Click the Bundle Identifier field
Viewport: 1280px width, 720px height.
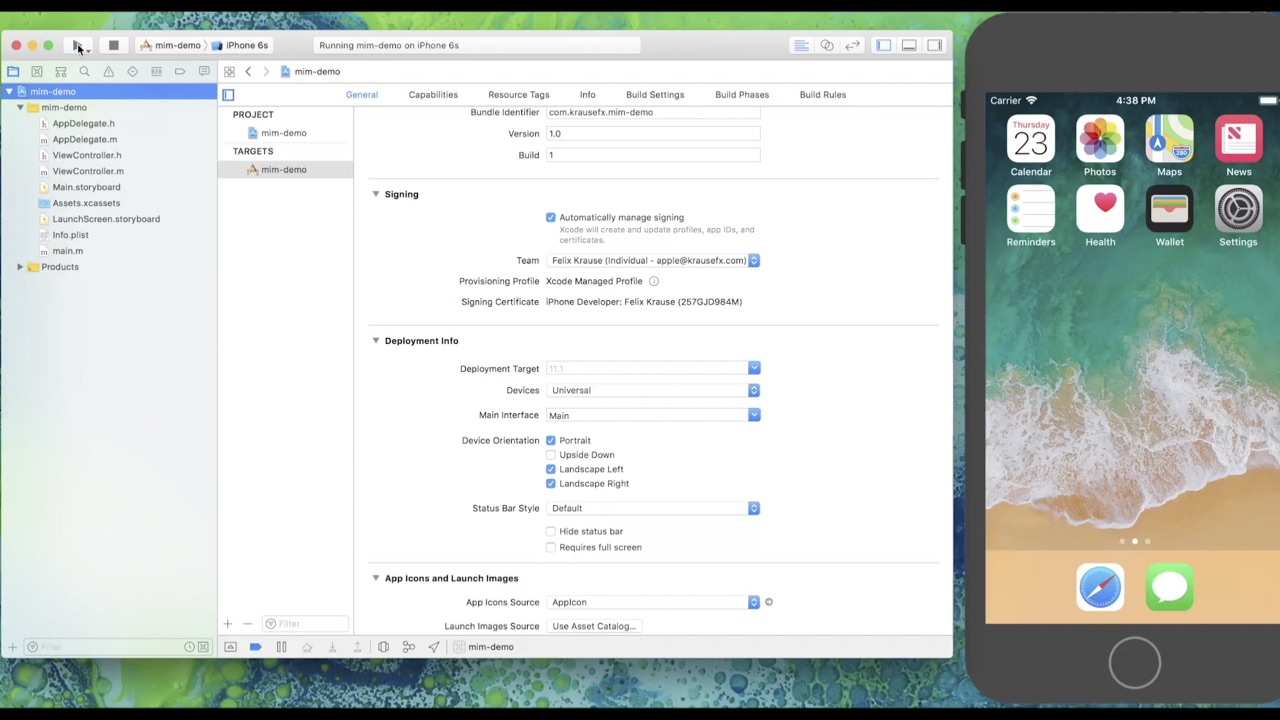tap(653, 112)
